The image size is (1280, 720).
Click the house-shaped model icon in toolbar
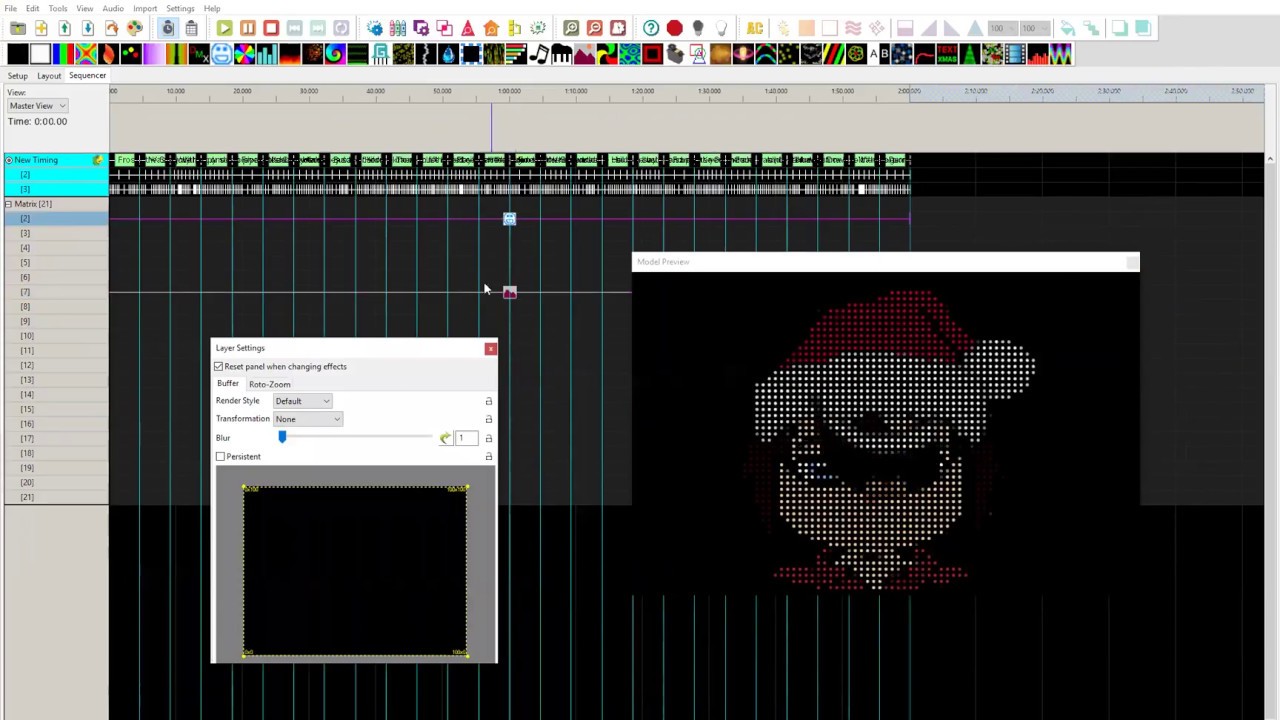pos(491,28)
